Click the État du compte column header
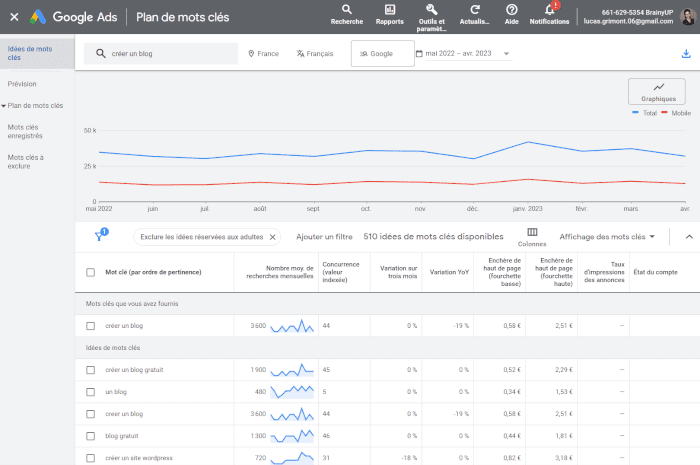700x465 pixels. (655, 272)
